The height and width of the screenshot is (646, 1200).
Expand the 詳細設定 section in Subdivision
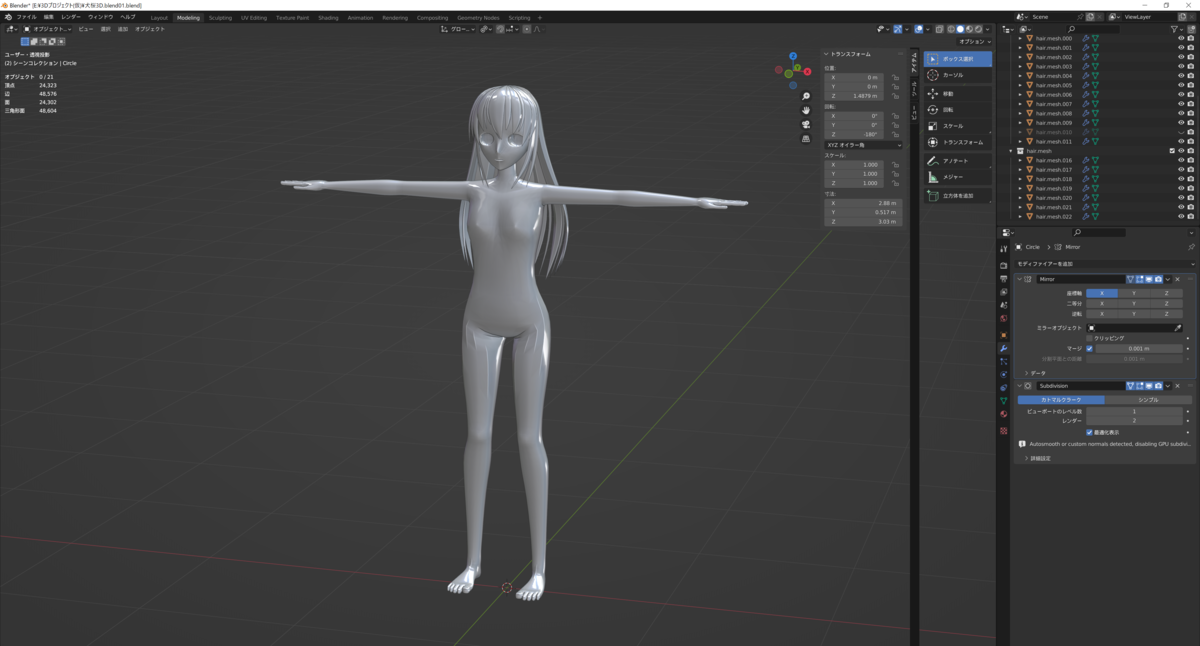1037,458
